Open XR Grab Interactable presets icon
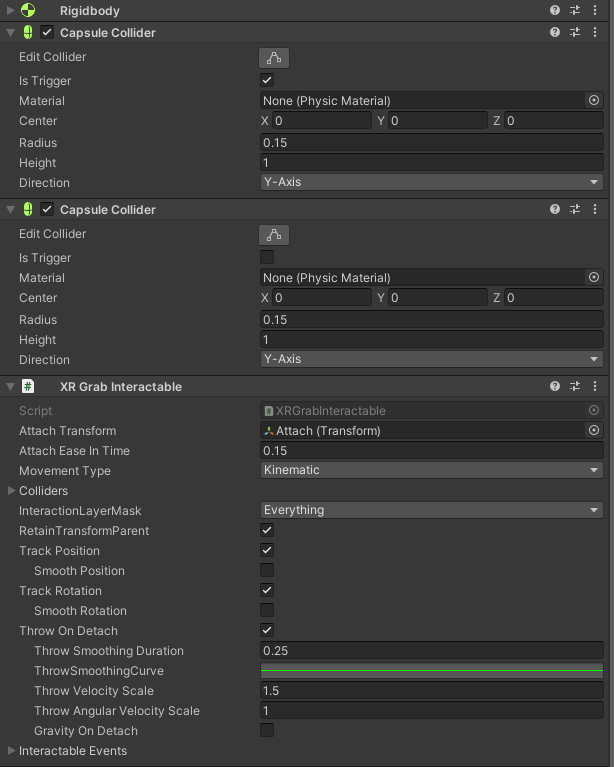The image size is (614, 767). pyautogui.click(x=575, y=386)
